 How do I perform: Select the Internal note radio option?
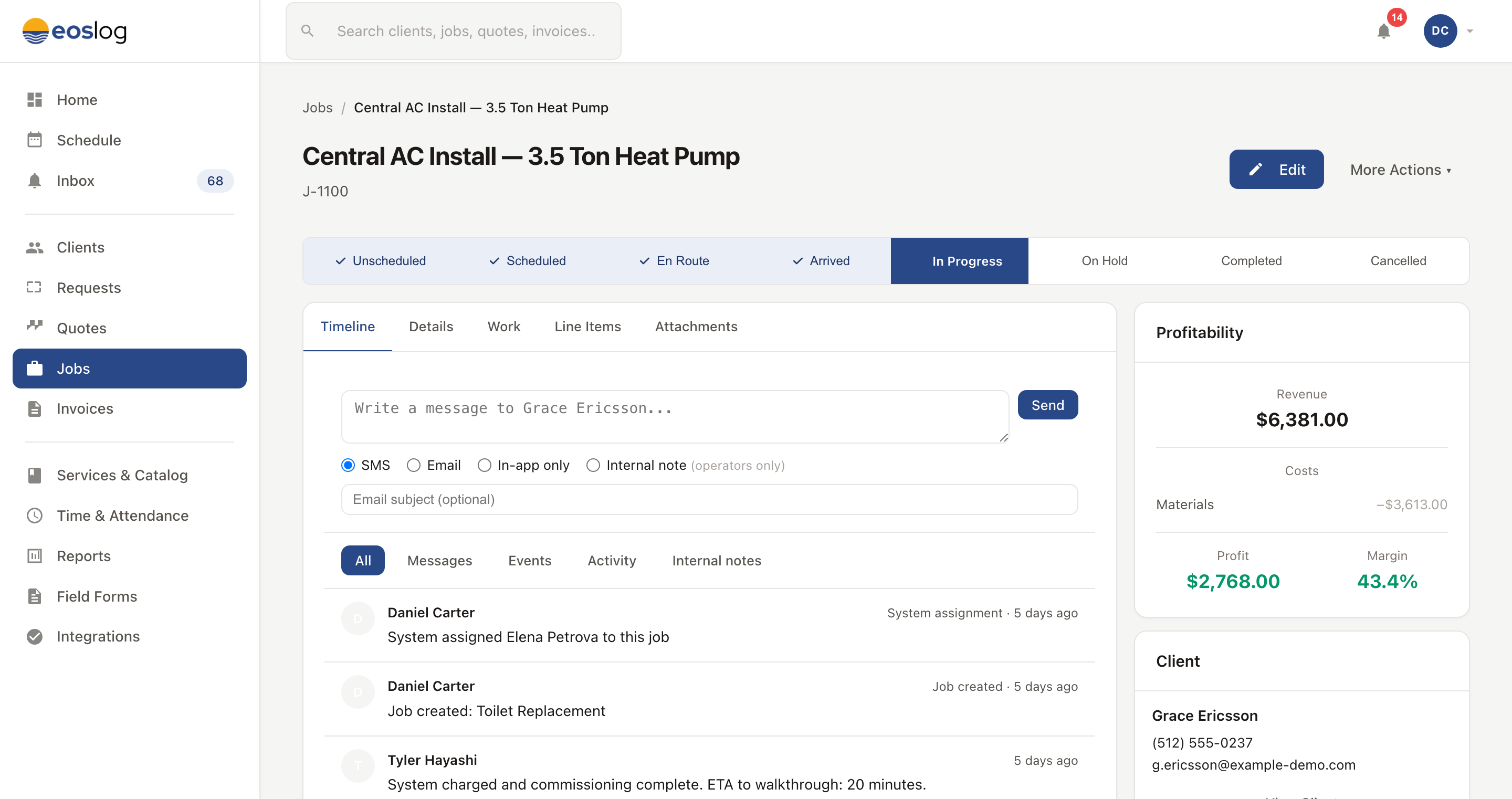tap(593, 466)
